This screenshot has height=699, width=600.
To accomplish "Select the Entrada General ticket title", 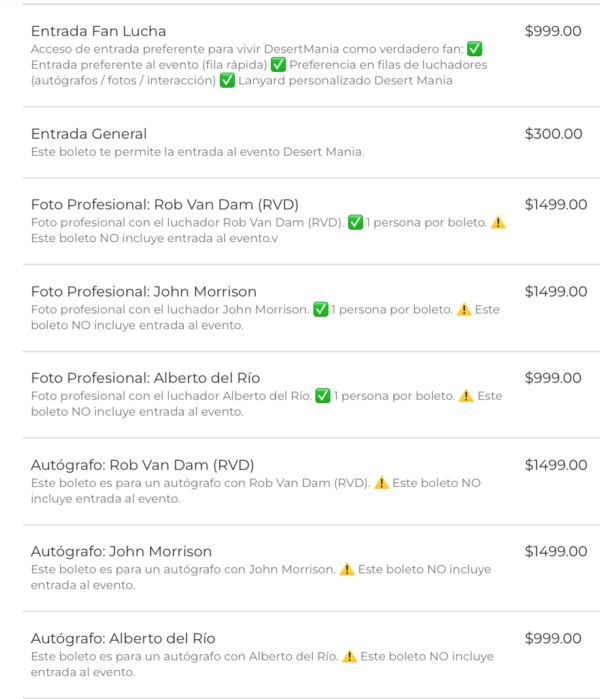I will 89,134.
